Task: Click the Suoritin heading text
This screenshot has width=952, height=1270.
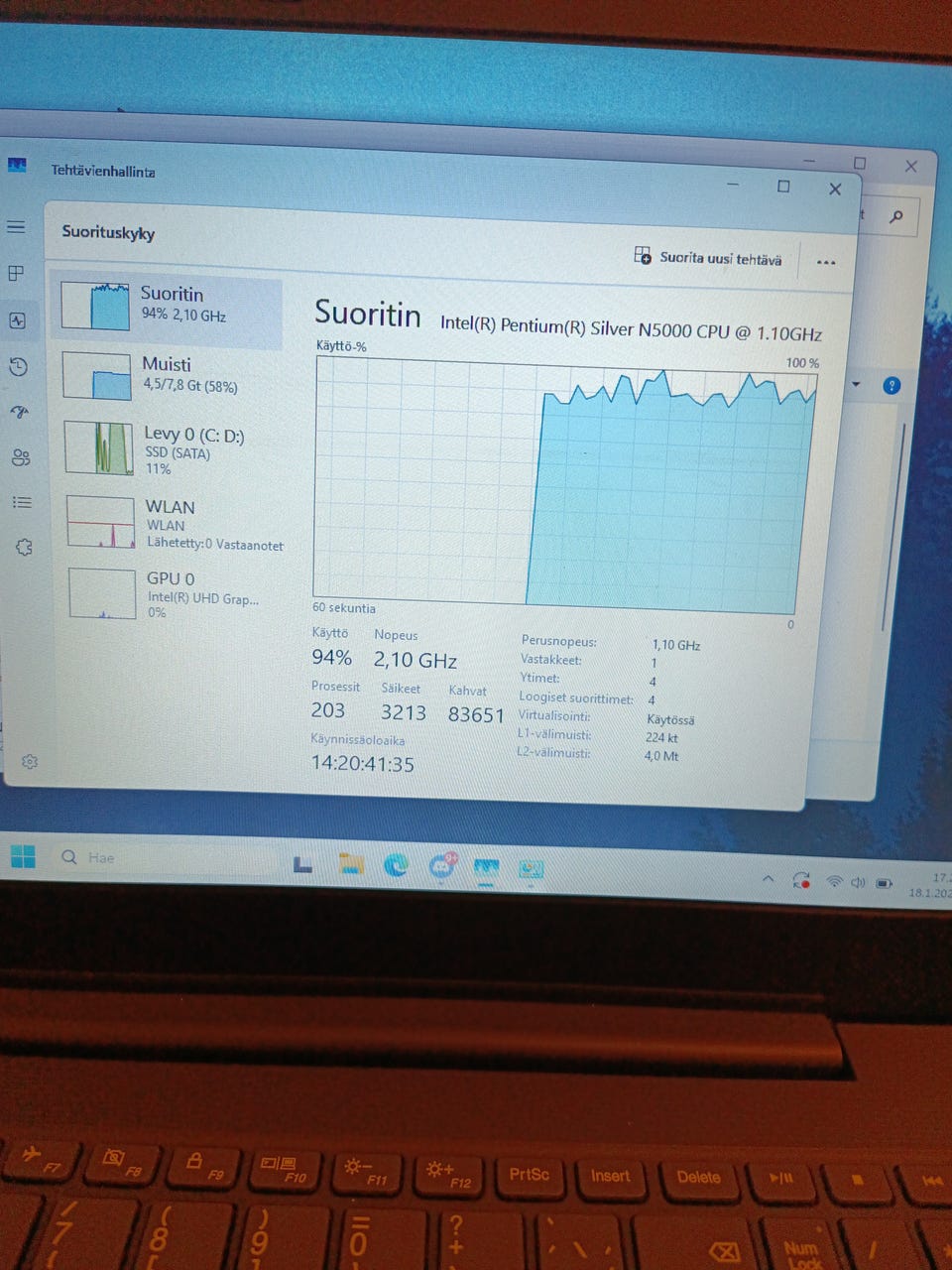Action: 368,314
